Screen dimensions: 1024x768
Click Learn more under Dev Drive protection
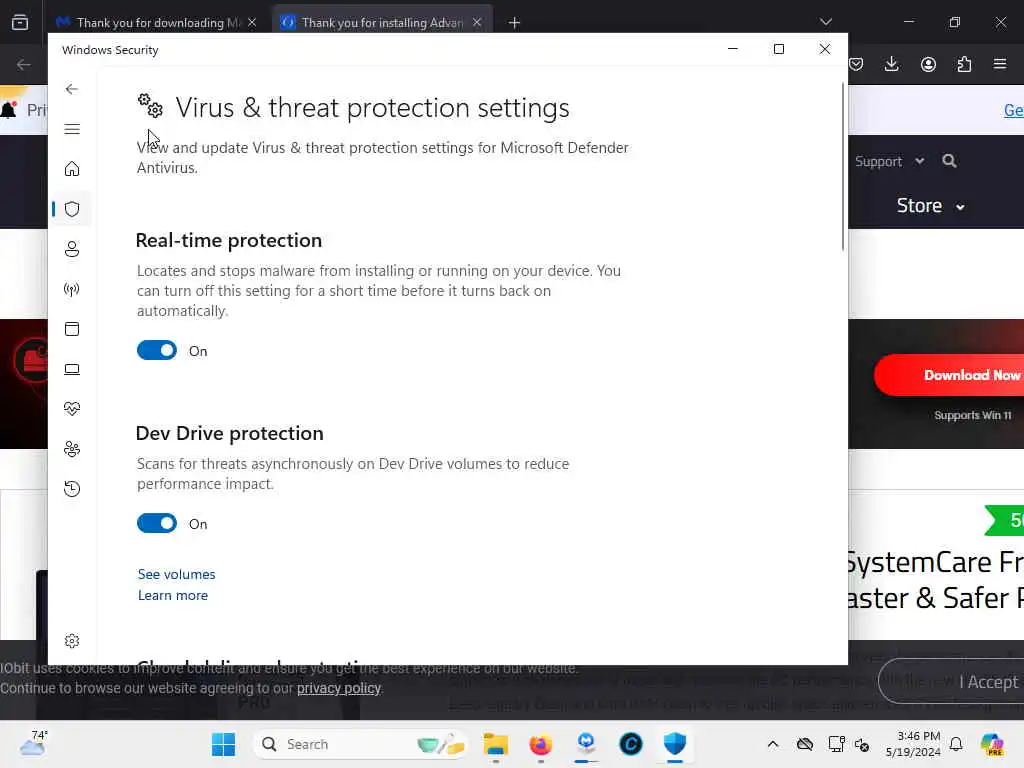tap(172, 595)
